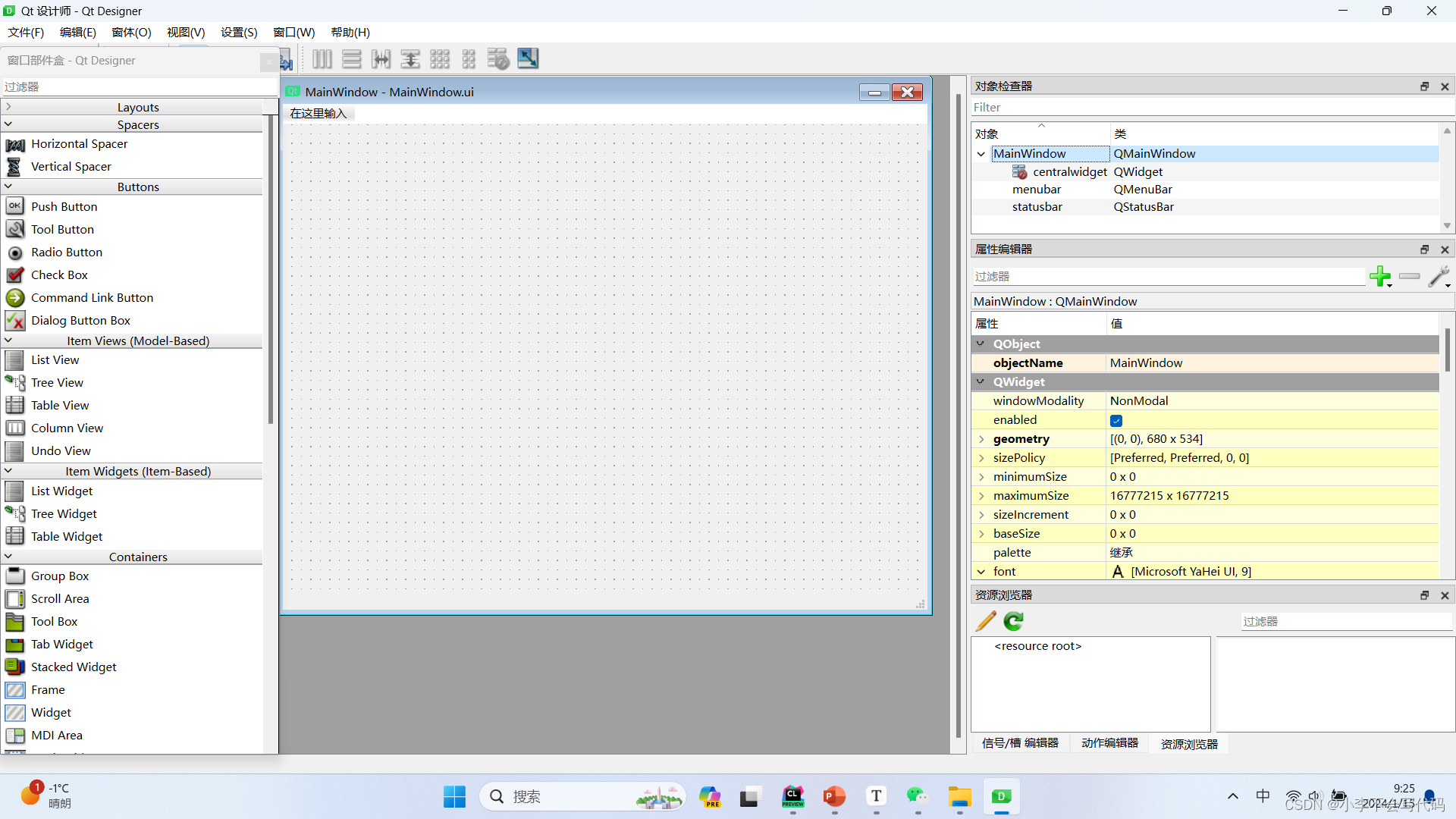This screenshot has width=1456, height=819.
Task: Open the 窗体(O) menu
Action: [131, 32]
